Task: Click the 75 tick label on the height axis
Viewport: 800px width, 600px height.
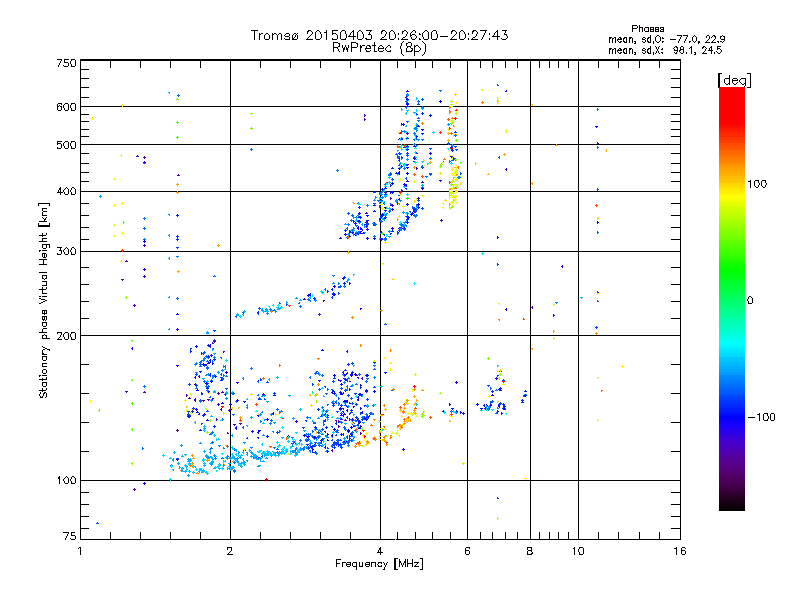Action: [x=70, y=536]
